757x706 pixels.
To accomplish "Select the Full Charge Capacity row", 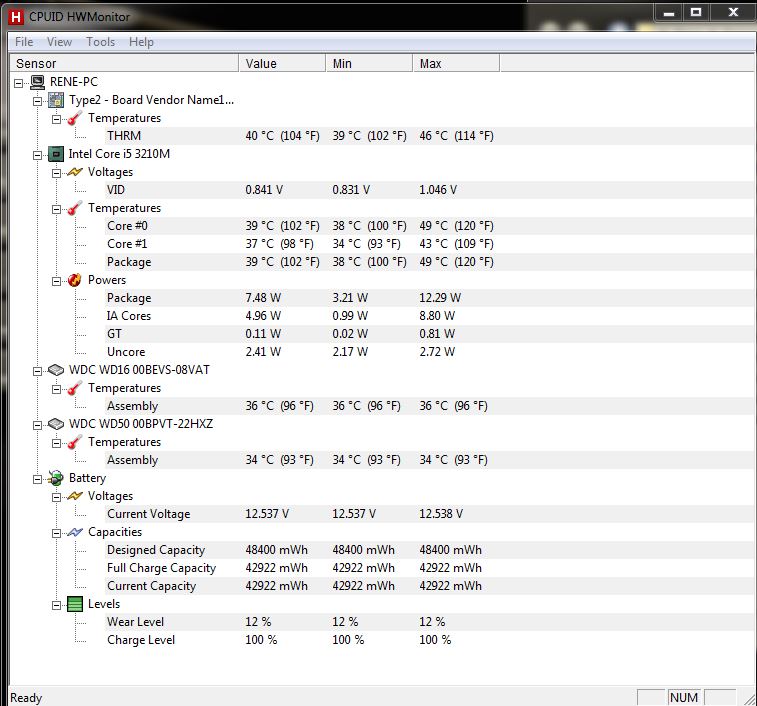I will click(430, 568).
